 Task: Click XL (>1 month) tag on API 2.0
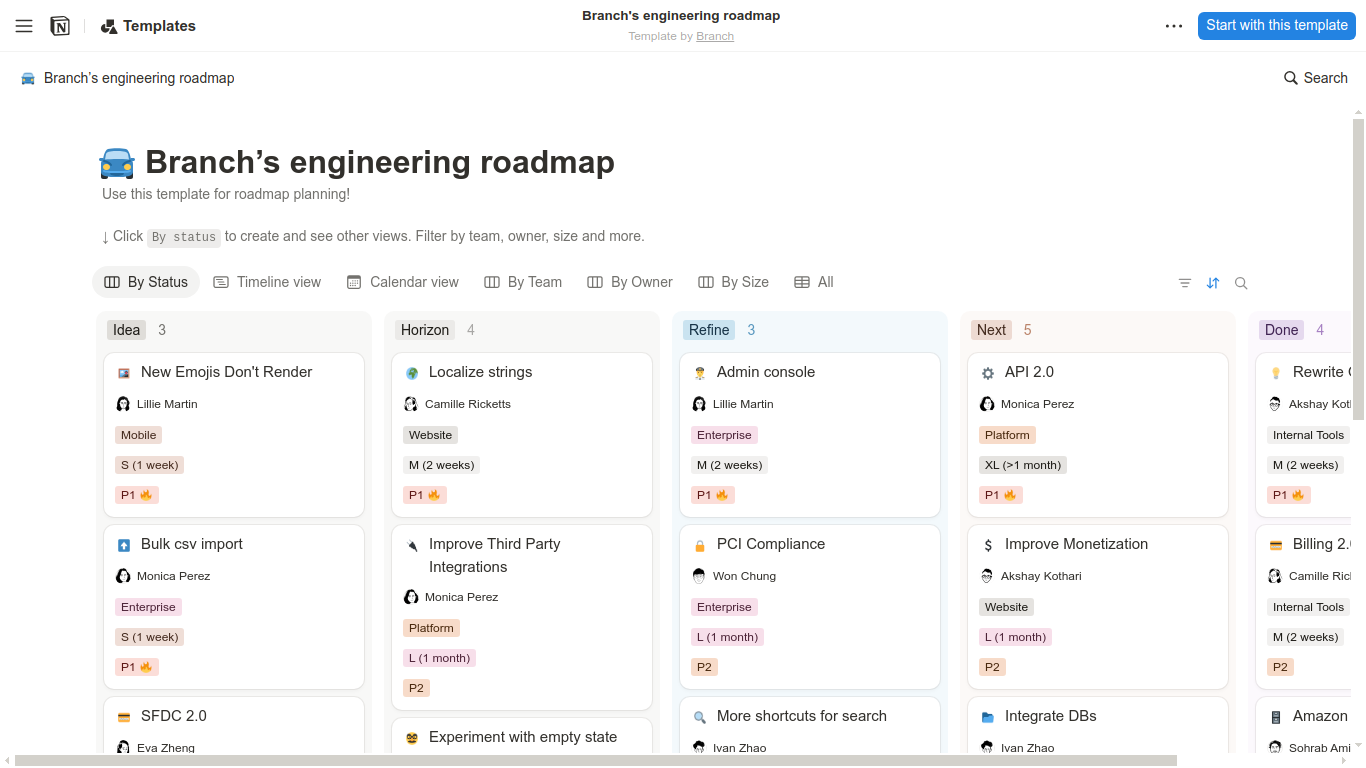pyautogui.click(x=1023, y=465)
